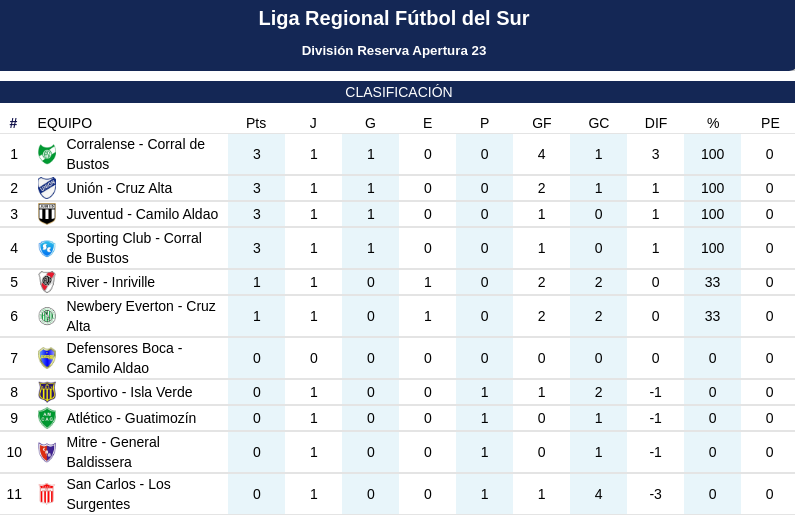Viewport: 795px width, 526px height.
Task: Click the Juventud black-and-white striped crest
Action: (x=47, y=214)
